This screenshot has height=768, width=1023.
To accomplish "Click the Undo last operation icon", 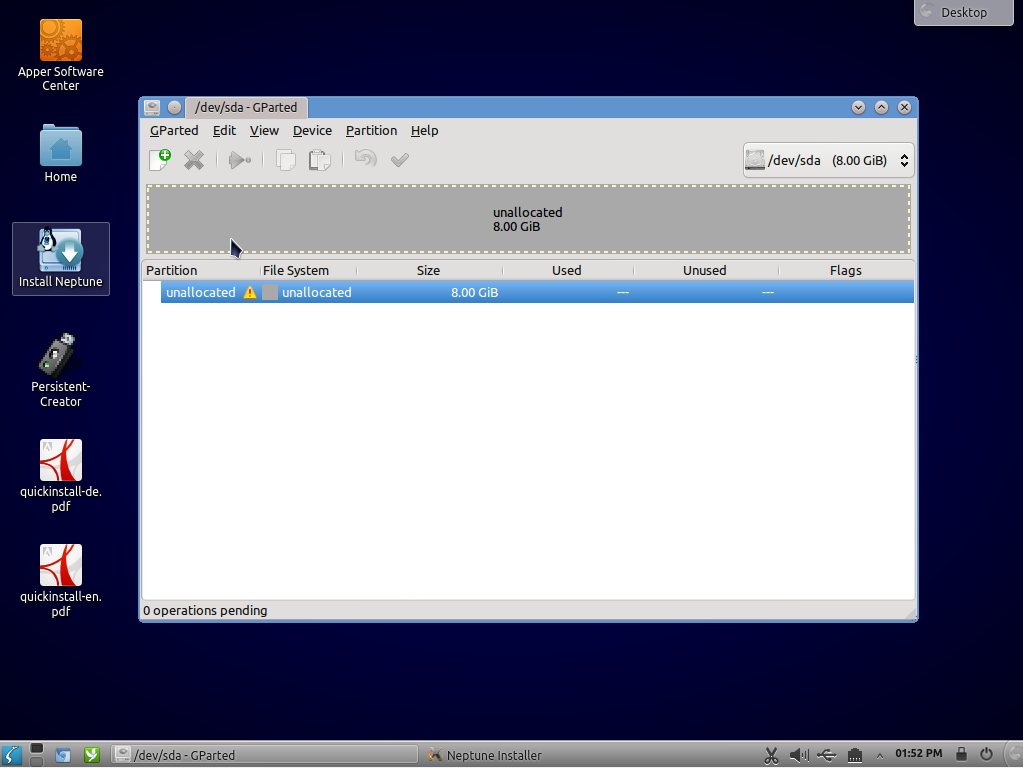I will click(x=365, y=159).
